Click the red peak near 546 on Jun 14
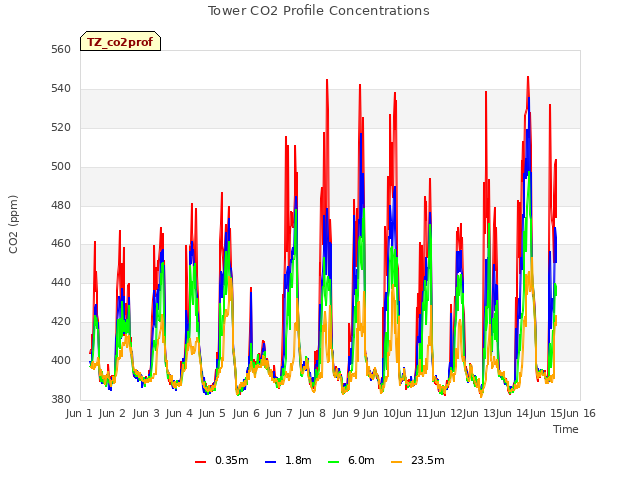640x480 pixels. 528,78
